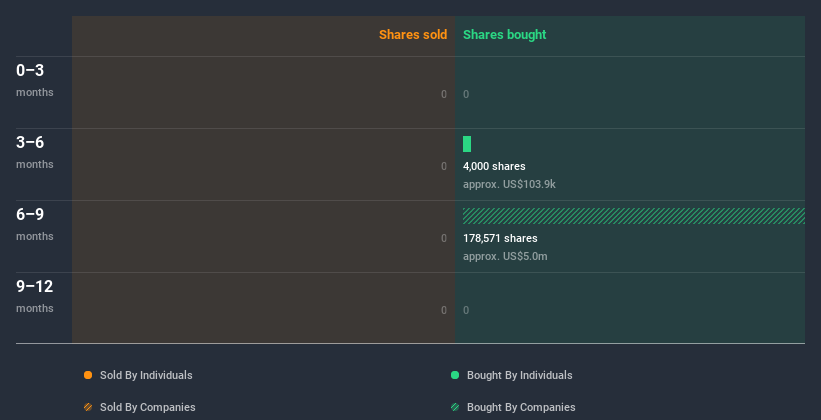Click the 4,000 shares value text
Image resolution: width=821 pixels, height=420 pixels.
[494, 167]
